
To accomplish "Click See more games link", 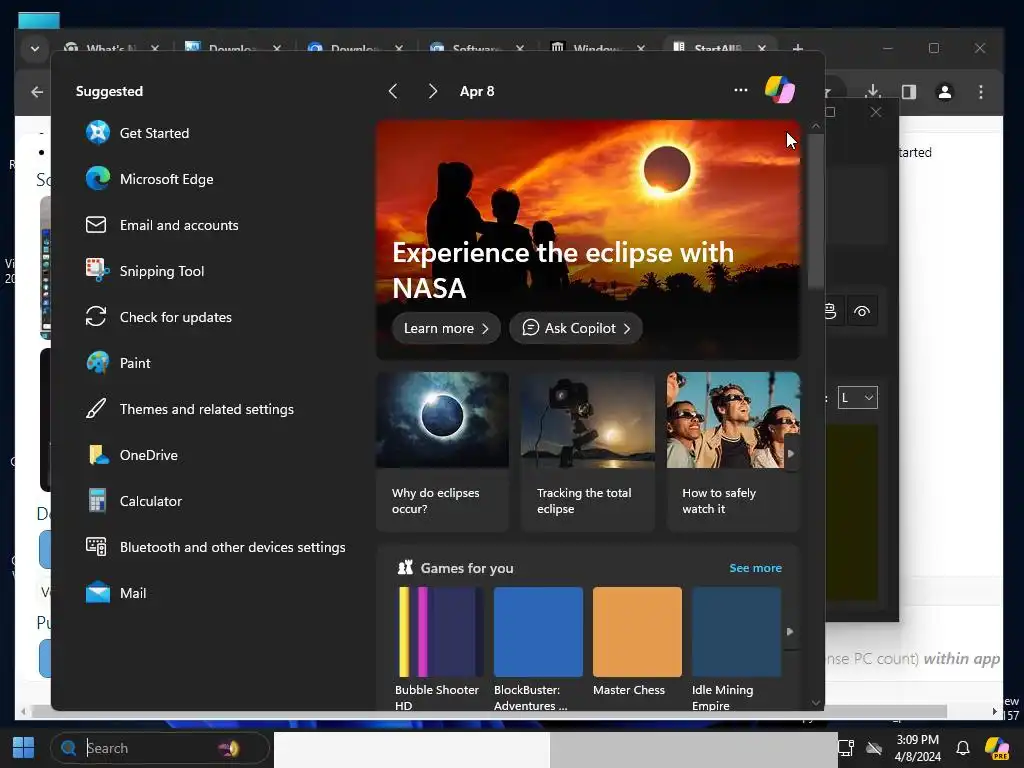I will point(755,568).
